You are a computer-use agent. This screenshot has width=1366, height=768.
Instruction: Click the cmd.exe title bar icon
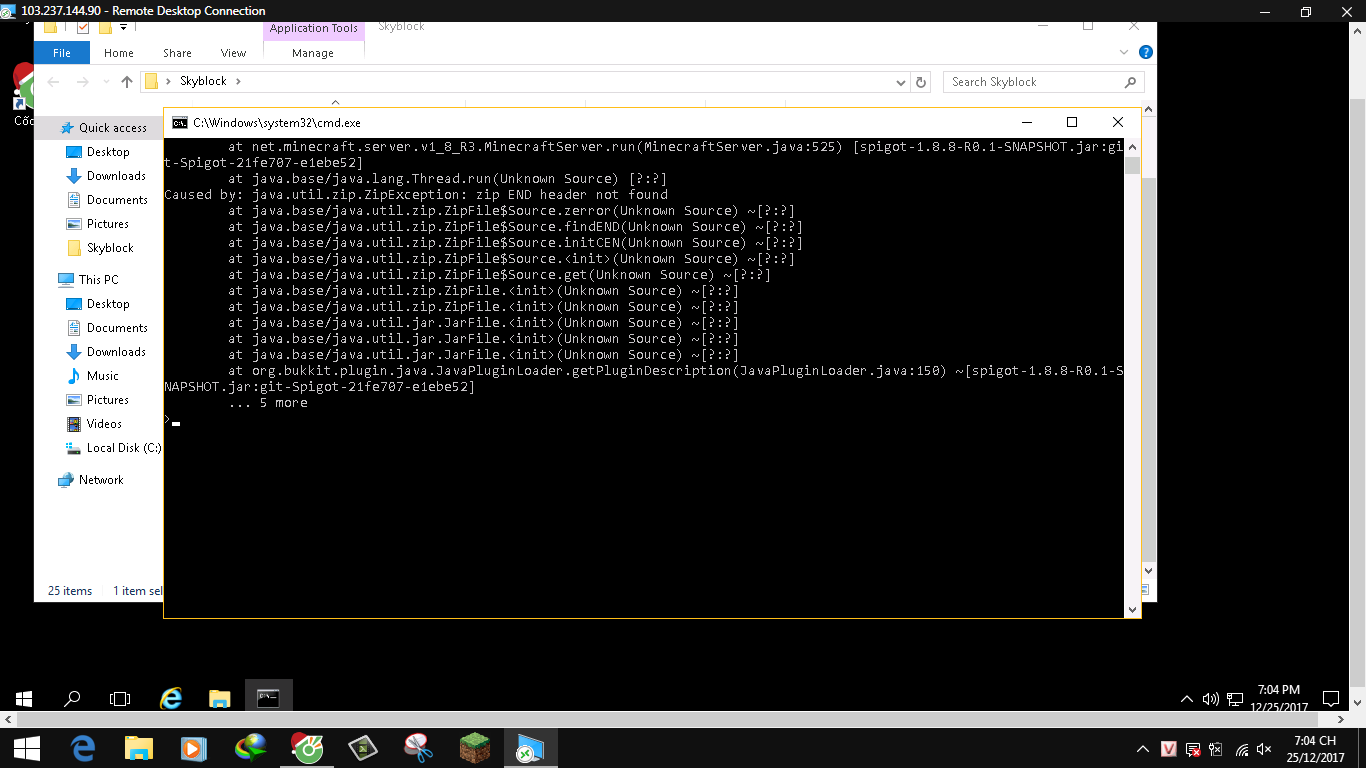click(179, 123)
